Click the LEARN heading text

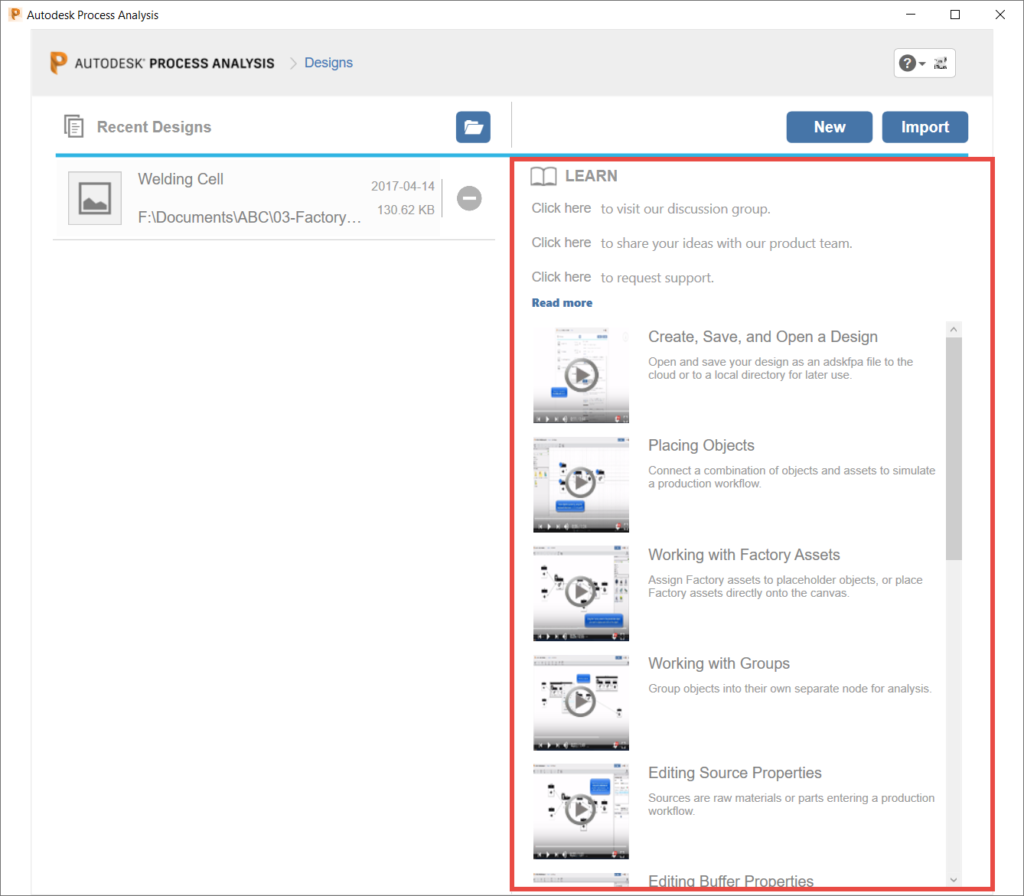pyautogui.click(x=591, y=176)
